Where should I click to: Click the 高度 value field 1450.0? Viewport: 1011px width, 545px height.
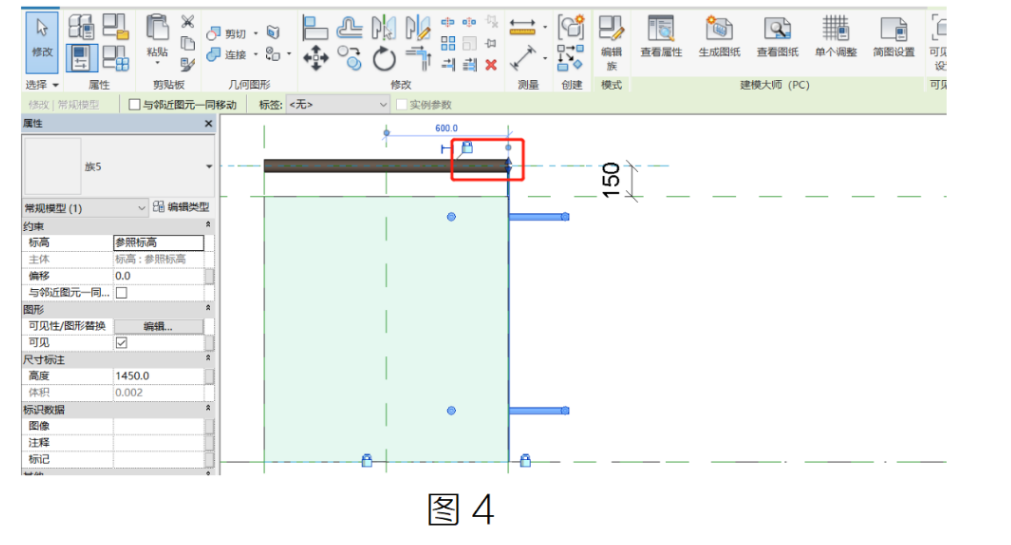[159, 376]
